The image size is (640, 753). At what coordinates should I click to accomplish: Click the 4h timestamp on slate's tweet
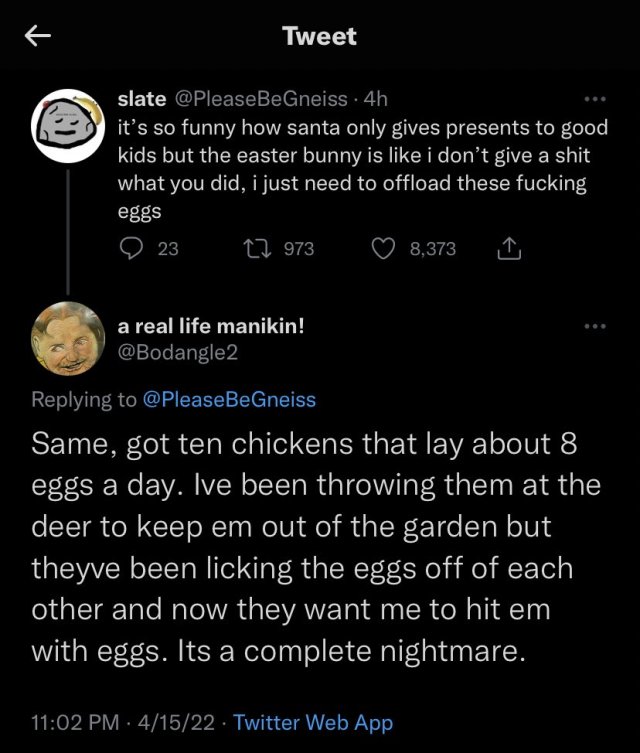pos(377,98)
